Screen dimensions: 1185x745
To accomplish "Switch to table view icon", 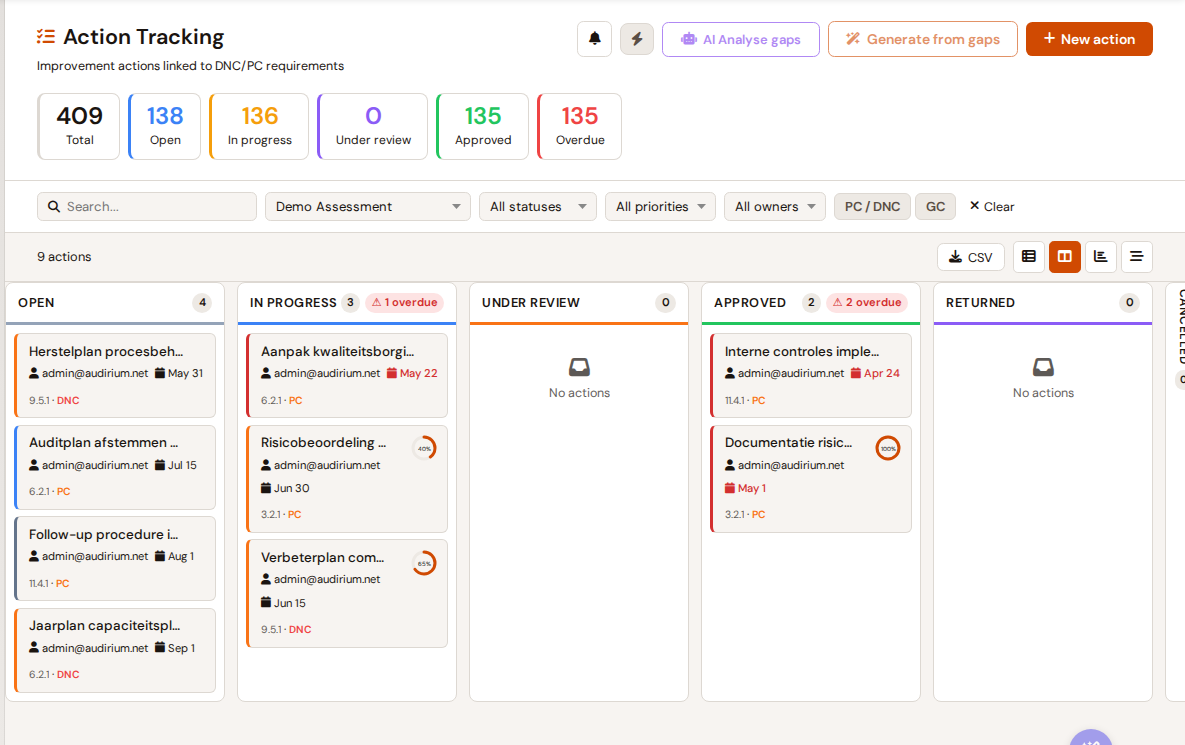I will [x=1029, y=257].
